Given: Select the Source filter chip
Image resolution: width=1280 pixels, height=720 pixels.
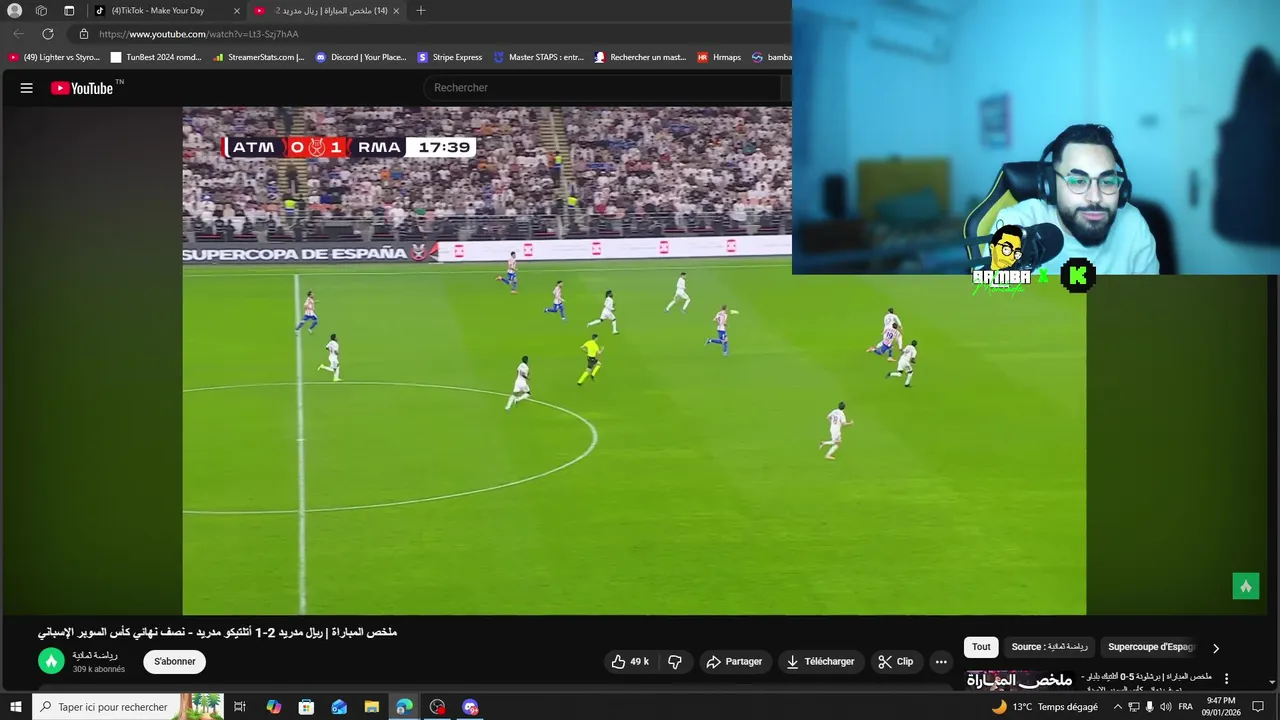Looking at the screenshot, I should tap(1049, 647).
